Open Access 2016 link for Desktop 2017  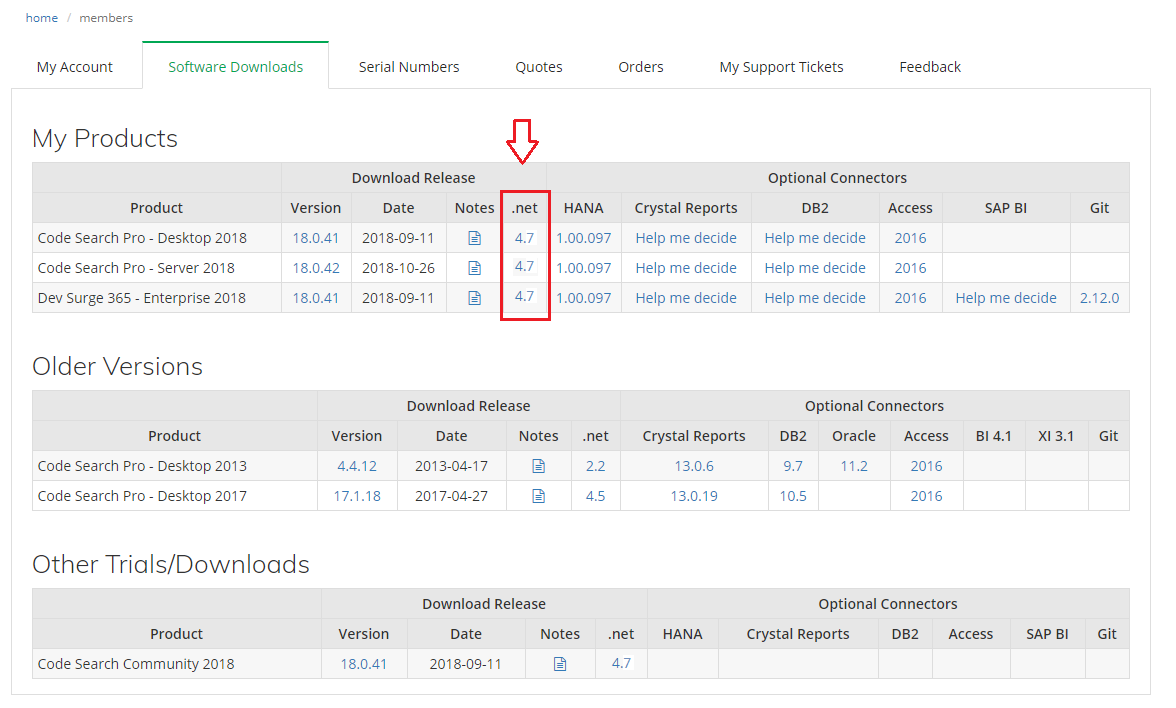tap(926, 496)
